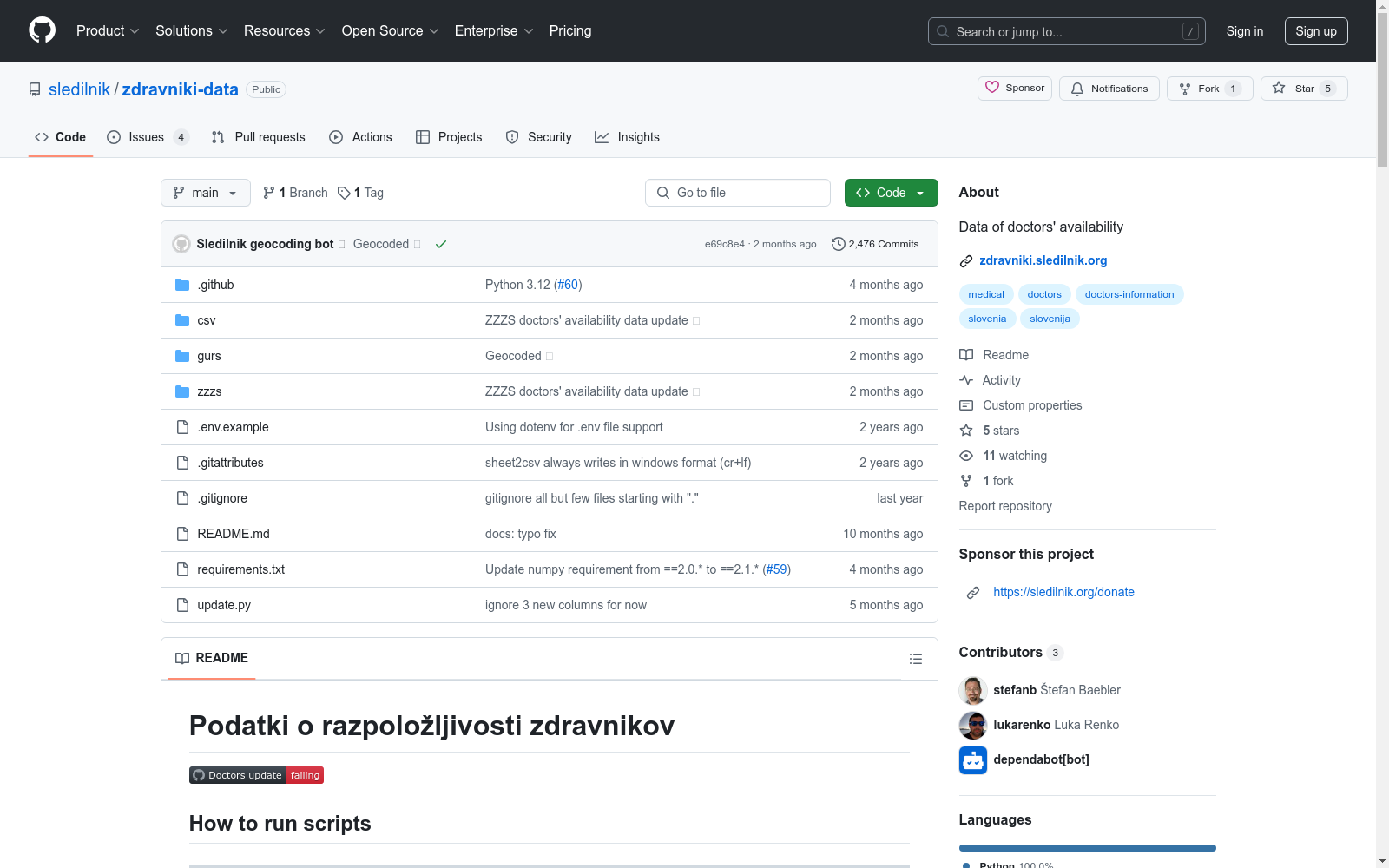
Task: Open the 2,476 Commits link
Action: pos(875,244)
